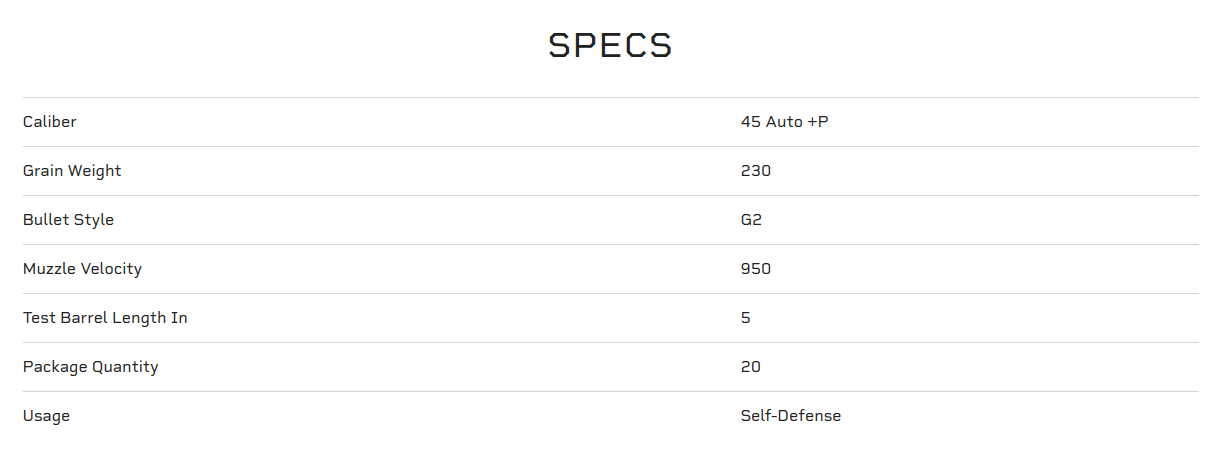Select the Bullet Style label
Screen dimensions: 1229x457
pos(68,220)
